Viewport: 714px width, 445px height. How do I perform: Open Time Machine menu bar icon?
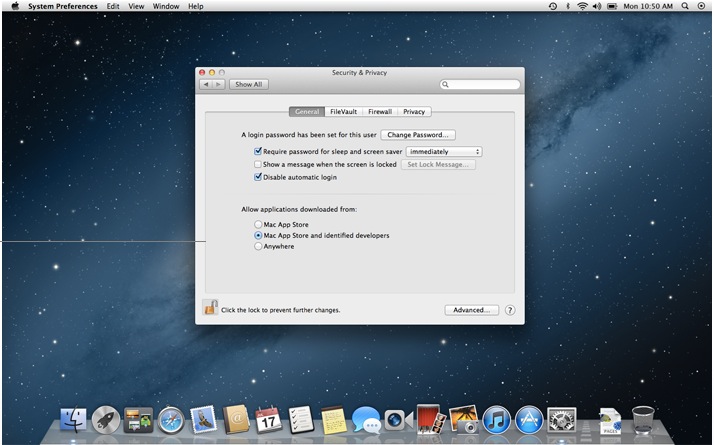[x=553, y=6]
